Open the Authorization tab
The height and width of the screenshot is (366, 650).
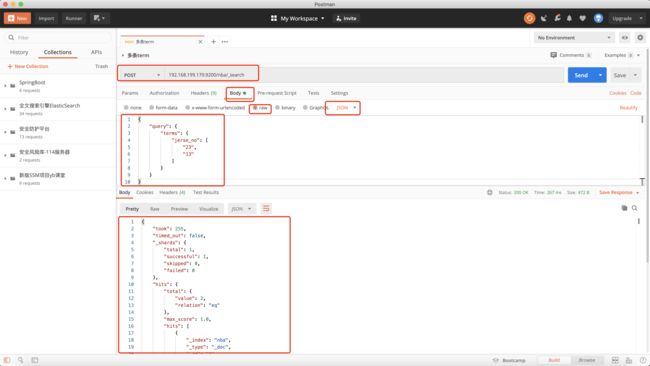(x=164, y=93)
